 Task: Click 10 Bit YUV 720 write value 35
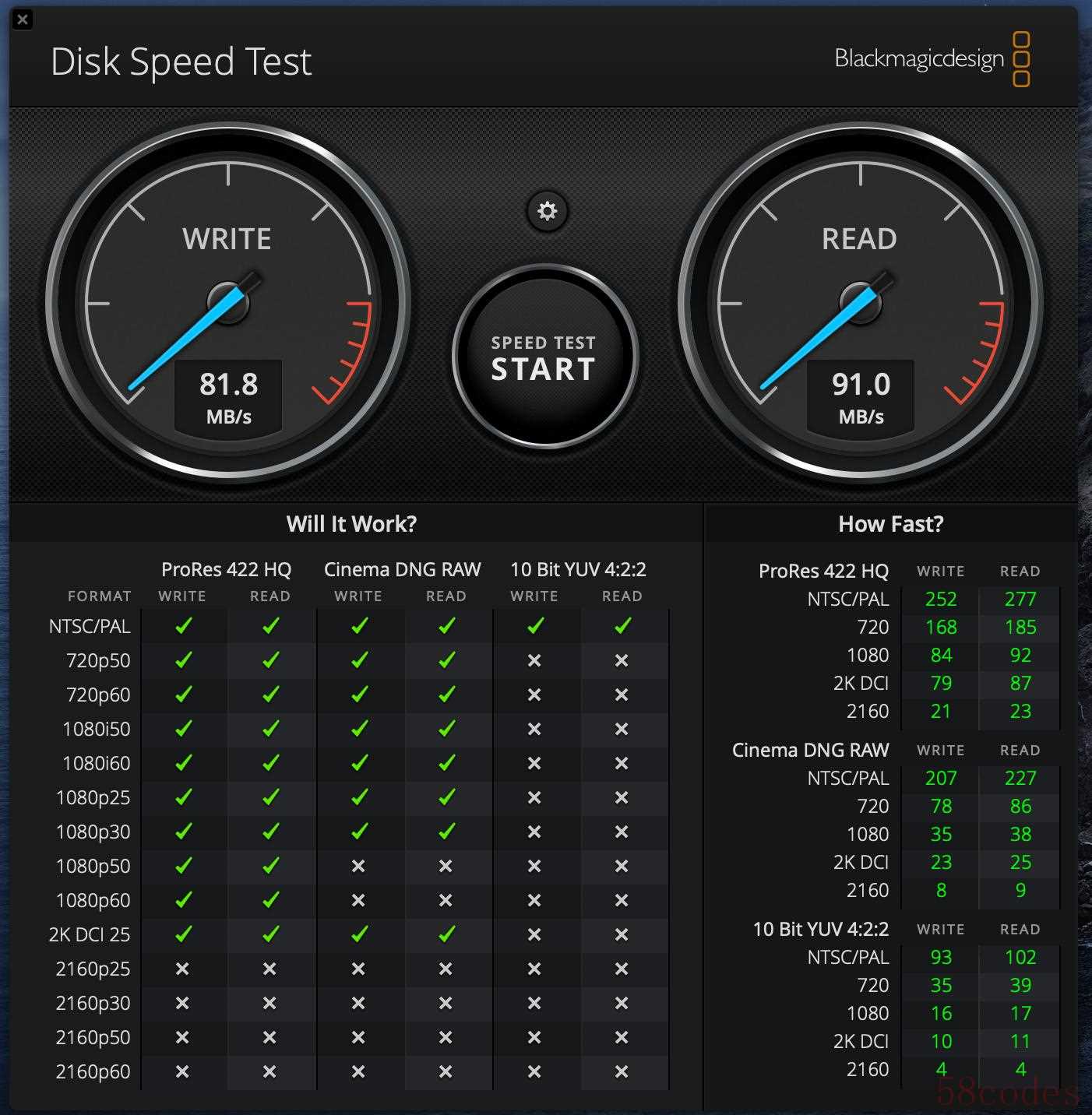941,985
